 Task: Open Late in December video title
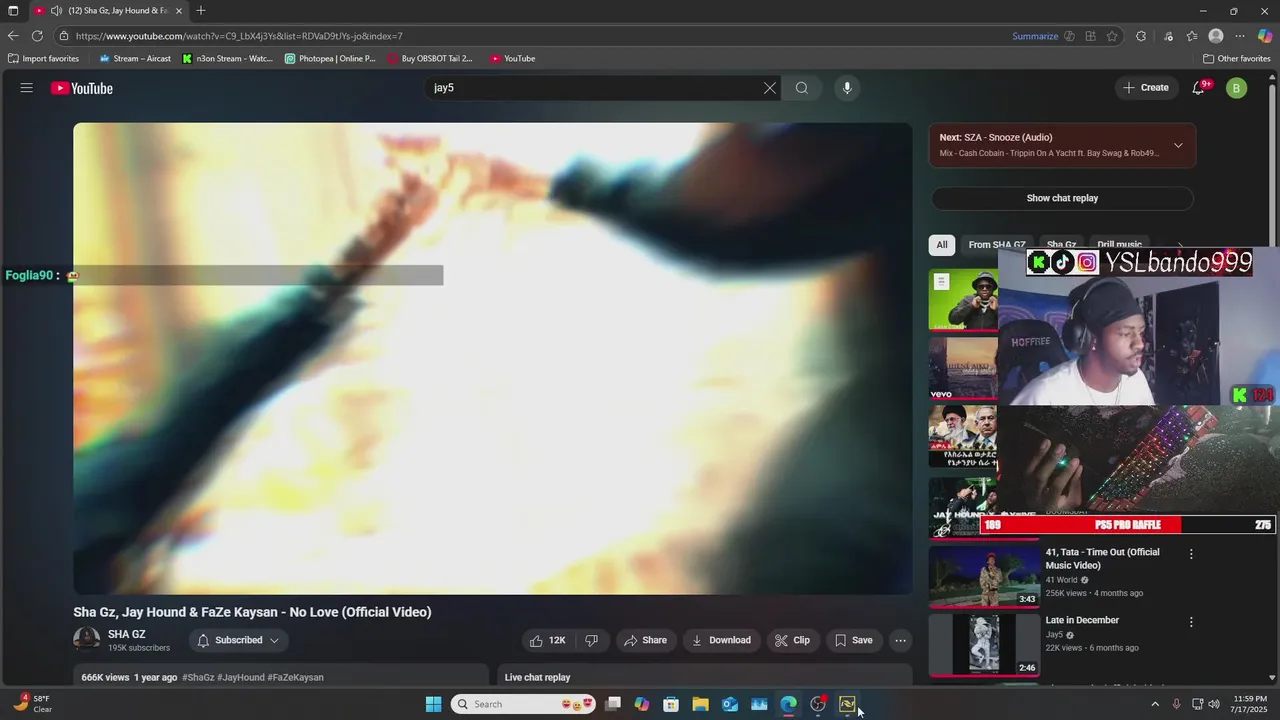pyautogui.click(x=1082, y=620)
